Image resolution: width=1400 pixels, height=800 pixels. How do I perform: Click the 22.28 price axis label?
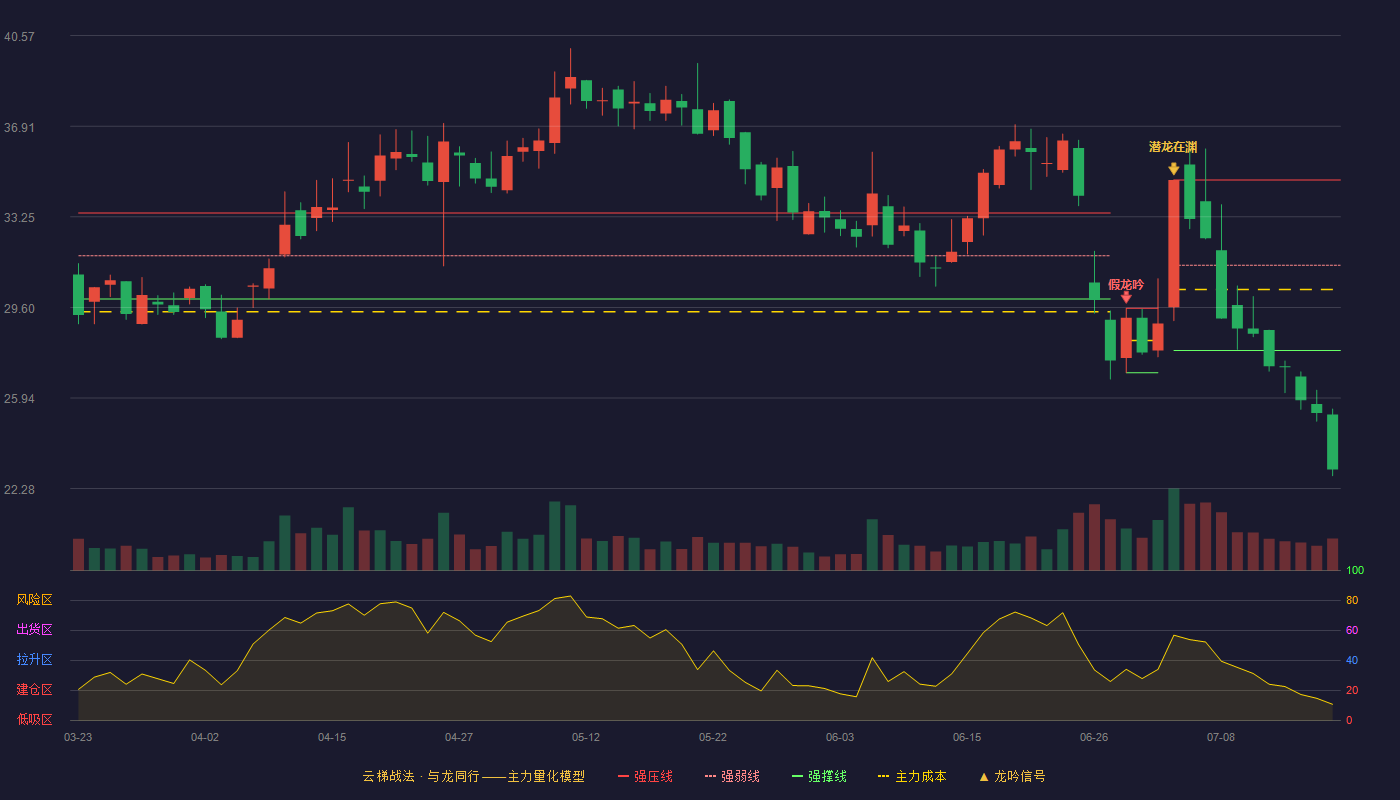click(x=19, y=490)
